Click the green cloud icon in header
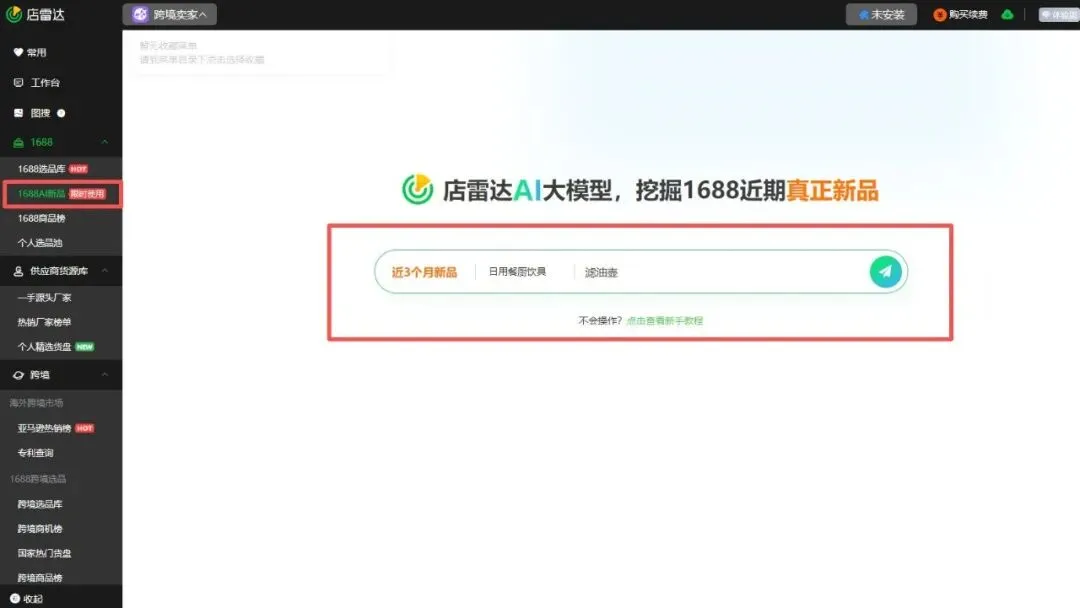This screenshot has width=1080, height=608. tap(1007, 14)
